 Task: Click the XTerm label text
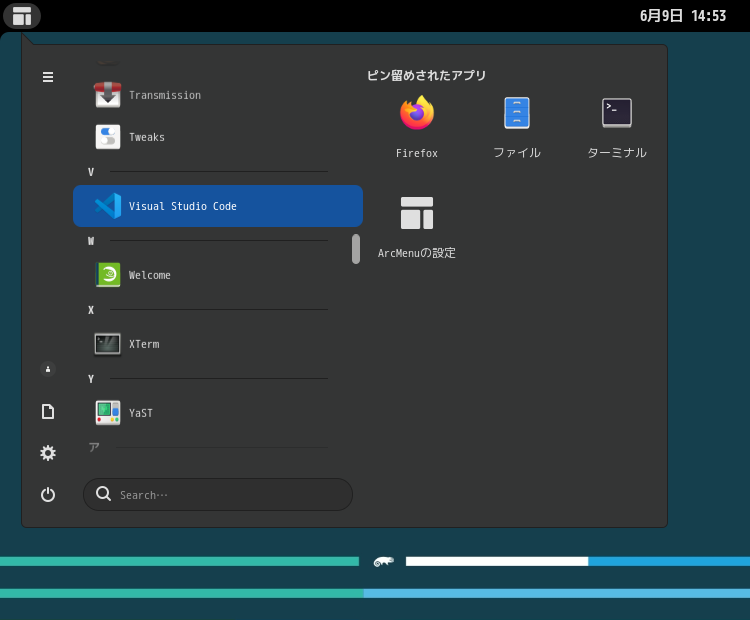[144, 344]
